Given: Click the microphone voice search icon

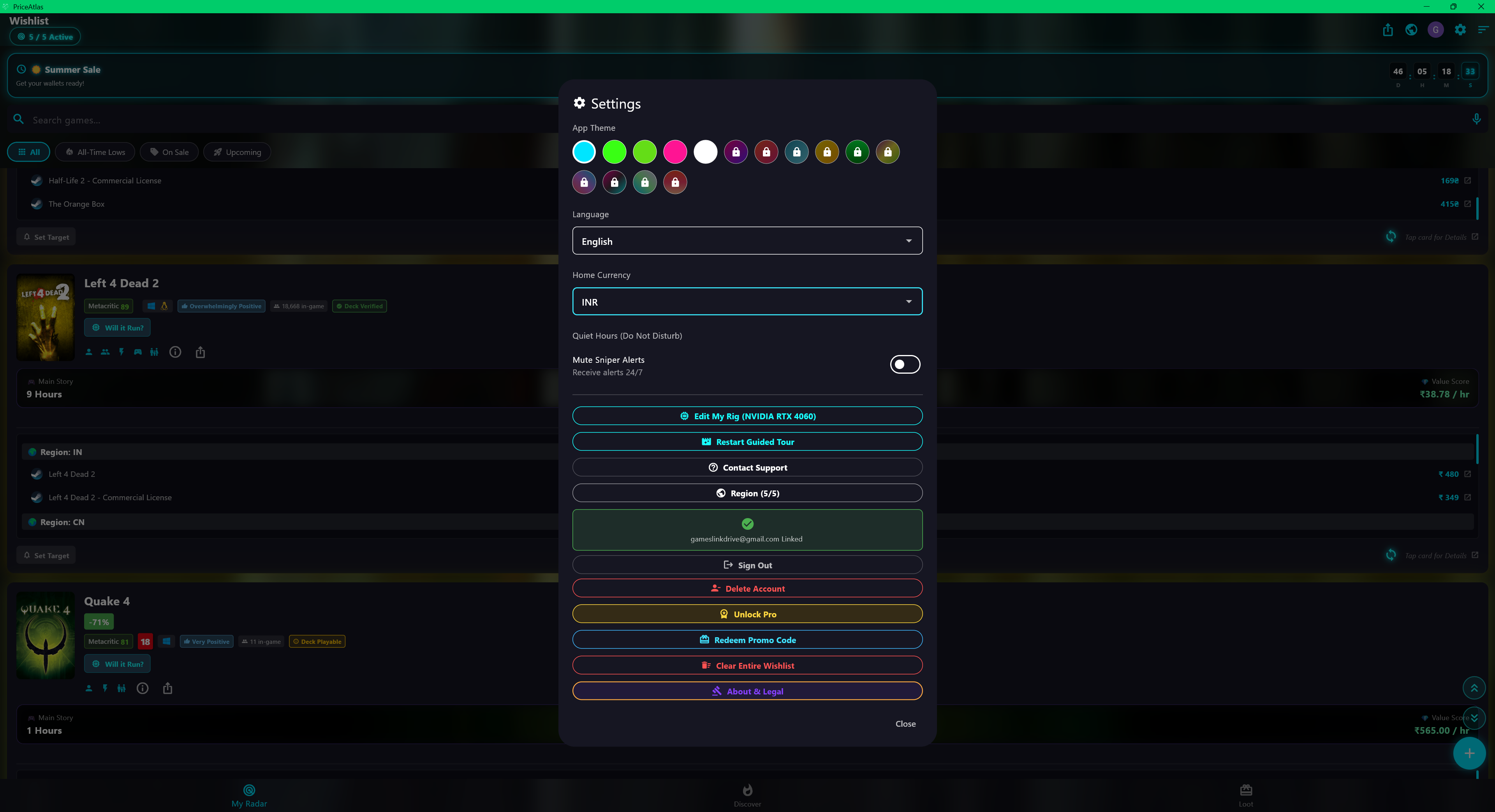Looking at the screenshot, I should (x=1476, y=120).
